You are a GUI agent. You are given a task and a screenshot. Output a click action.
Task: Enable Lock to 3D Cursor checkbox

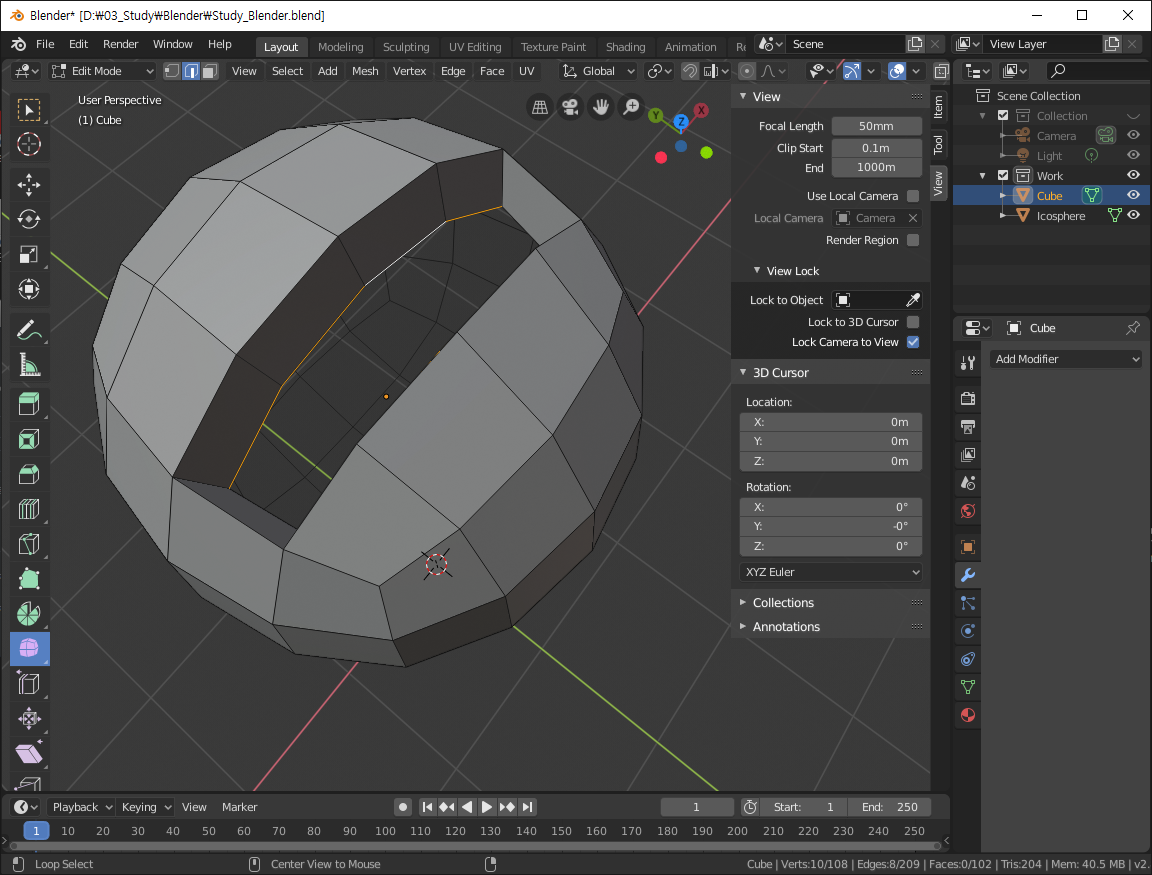[913, 322]
